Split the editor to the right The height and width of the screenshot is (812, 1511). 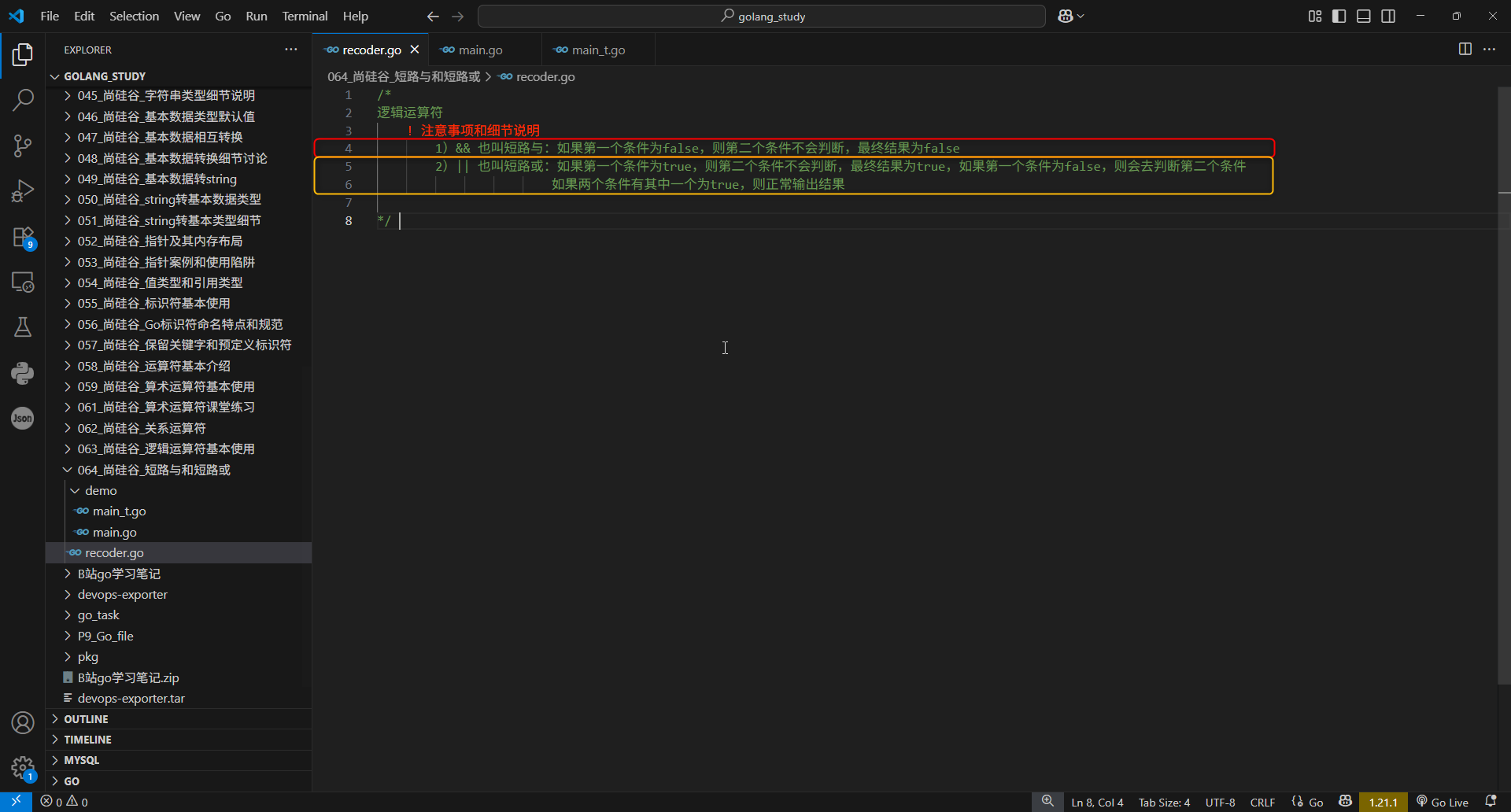point(1465,49)
